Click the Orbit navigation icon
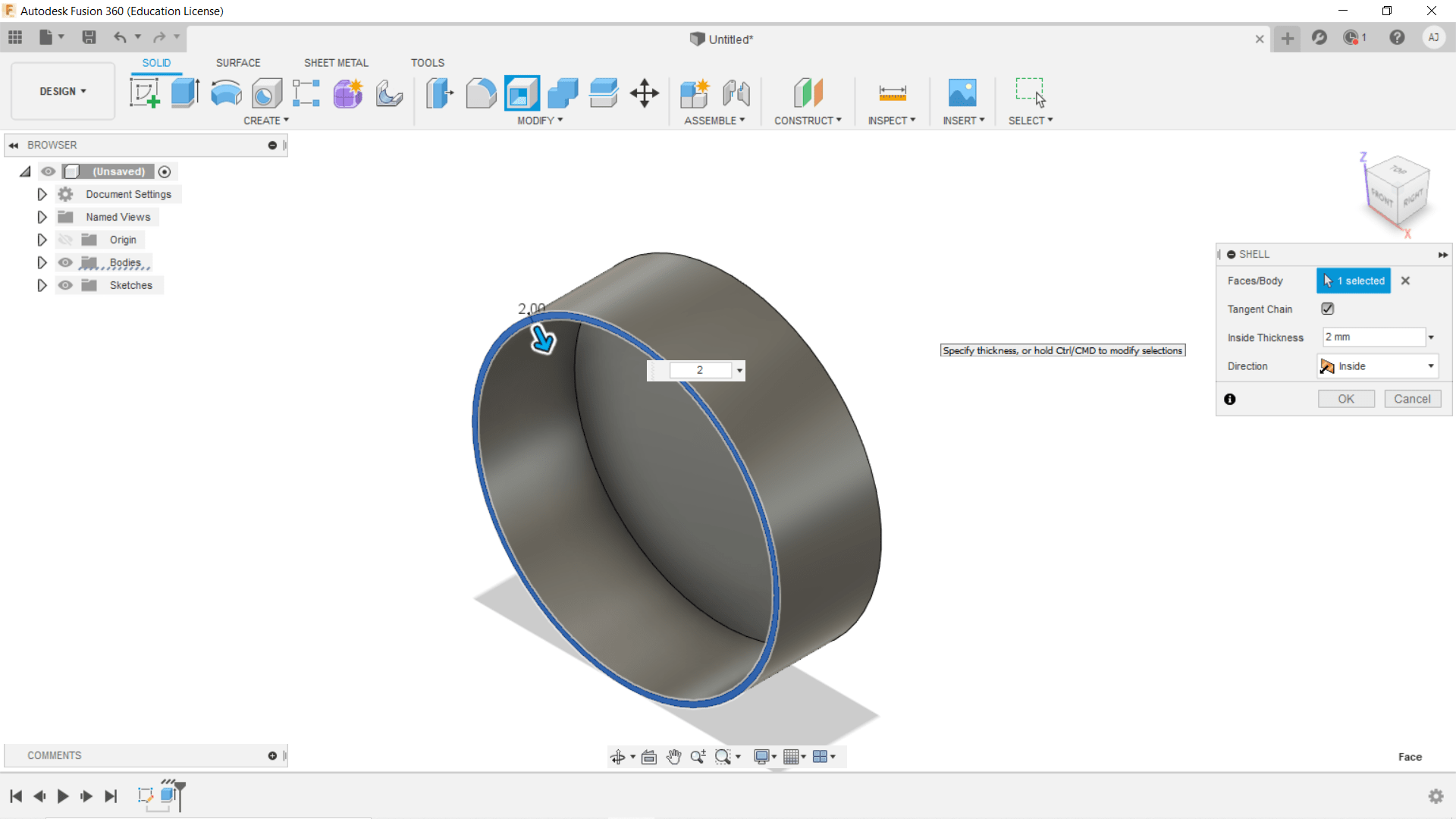Image resolution: width=1456 pixels, height=819 pixels. click(617, 757)
